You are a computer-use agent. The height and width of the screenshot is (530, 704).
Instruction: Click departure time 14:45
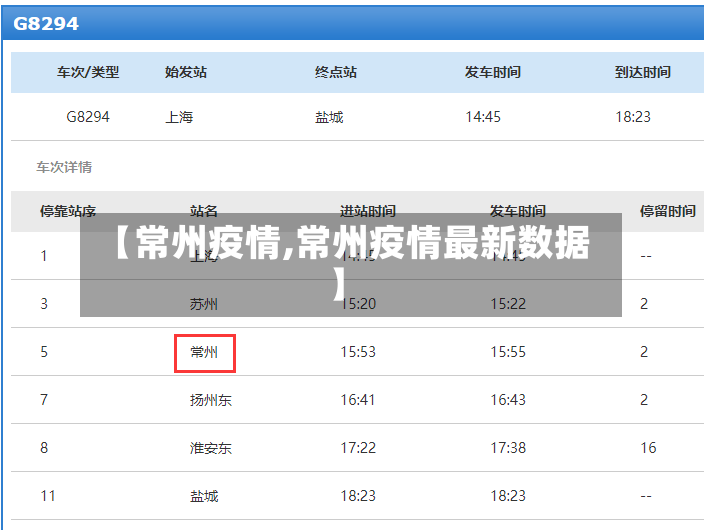pyautogui.click(x=483, y=117)
